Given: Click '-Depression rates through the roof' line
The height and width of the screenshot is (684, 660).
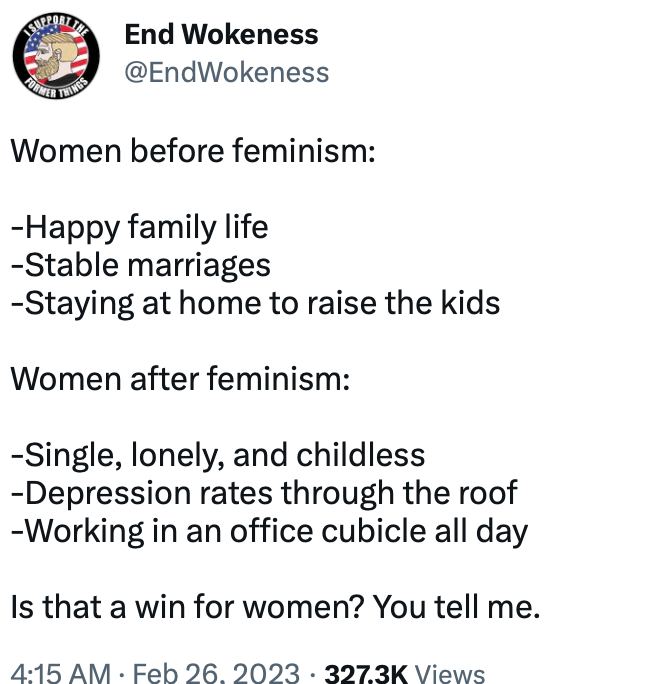Looking at the screenshot, I should click(x=264, y=493).
